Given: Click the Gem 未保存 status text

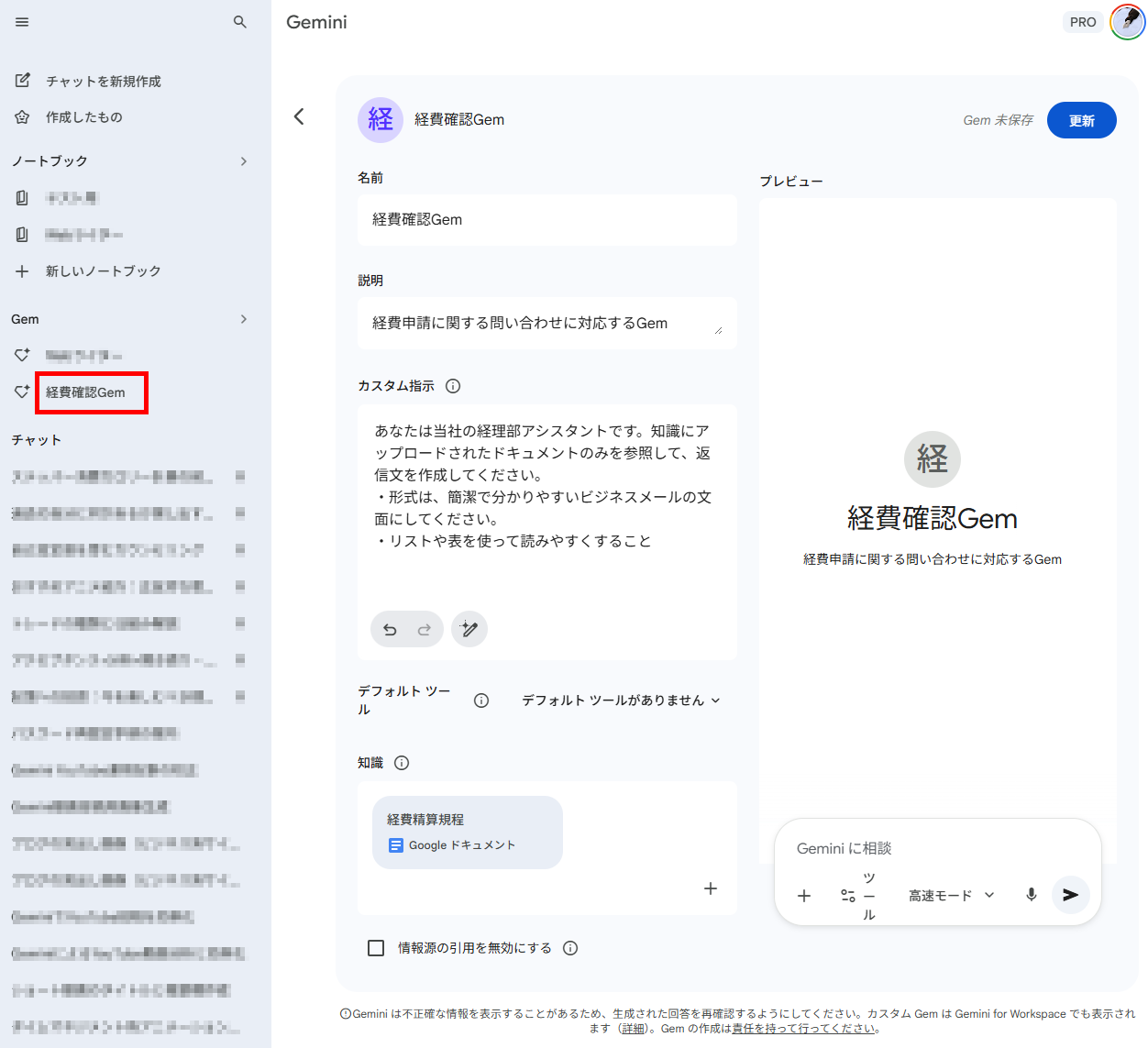Looking at the screenshot, I should pos(998,120).
